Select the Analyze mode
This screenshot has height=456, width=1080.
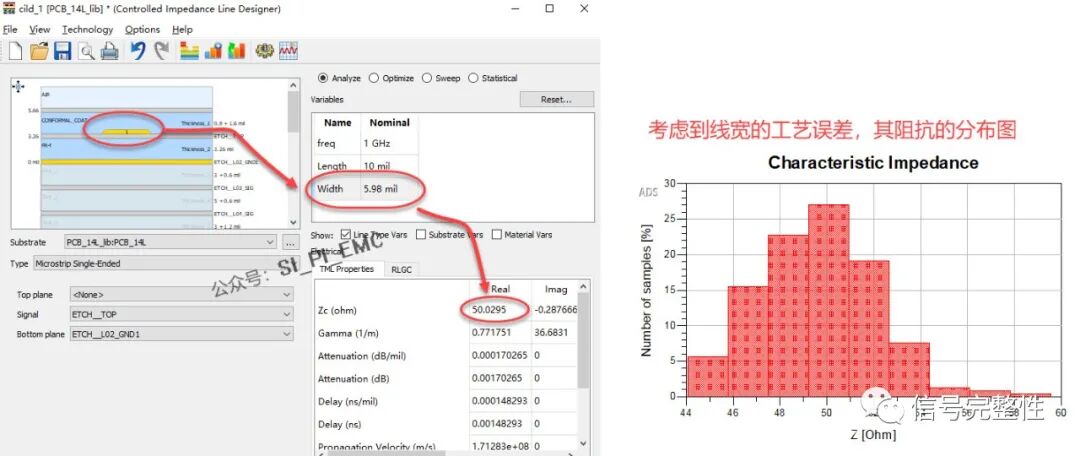(x=323, y=78)
